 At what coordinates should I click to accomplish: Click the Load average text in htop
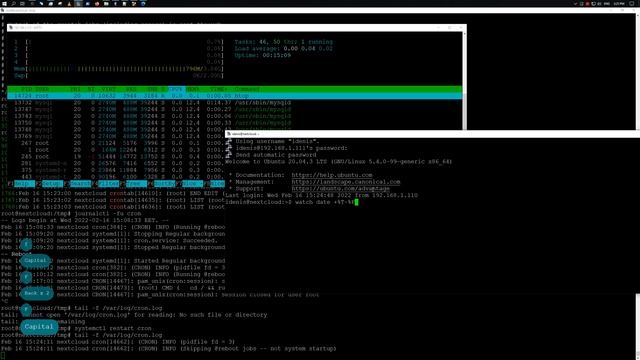click(x=284, y=49)
